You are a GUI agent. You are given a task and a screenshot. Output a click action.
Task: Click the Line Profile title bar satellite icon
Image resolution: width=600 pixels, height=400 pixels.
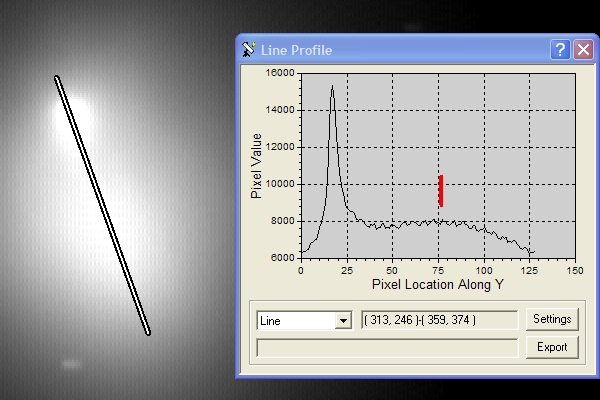tap(248, 50)
